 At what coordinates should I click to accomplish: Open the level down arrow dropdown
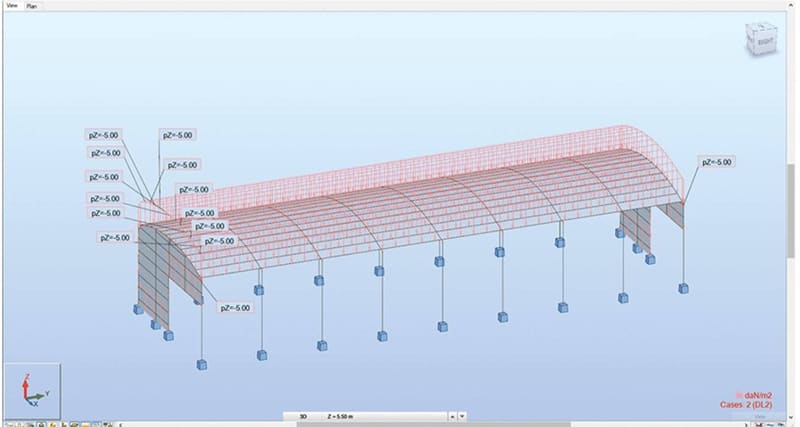coord(462,417)
